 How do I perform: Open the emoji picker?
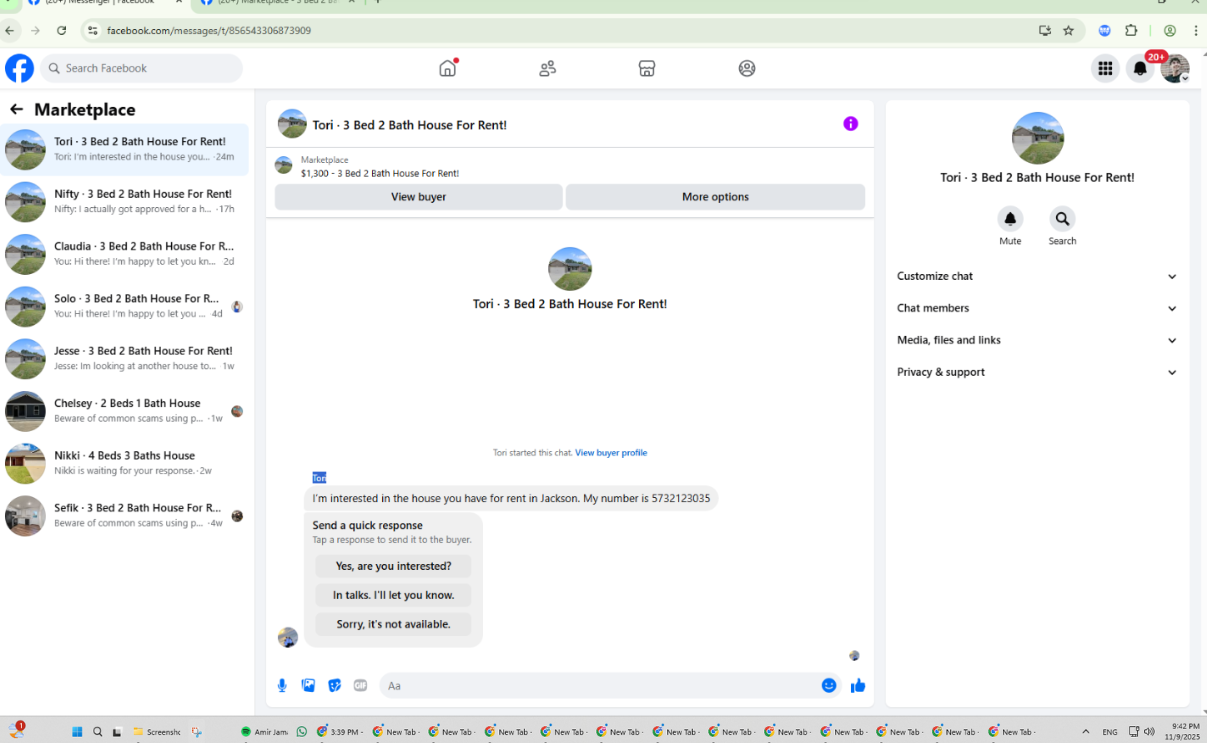point(829,685)
